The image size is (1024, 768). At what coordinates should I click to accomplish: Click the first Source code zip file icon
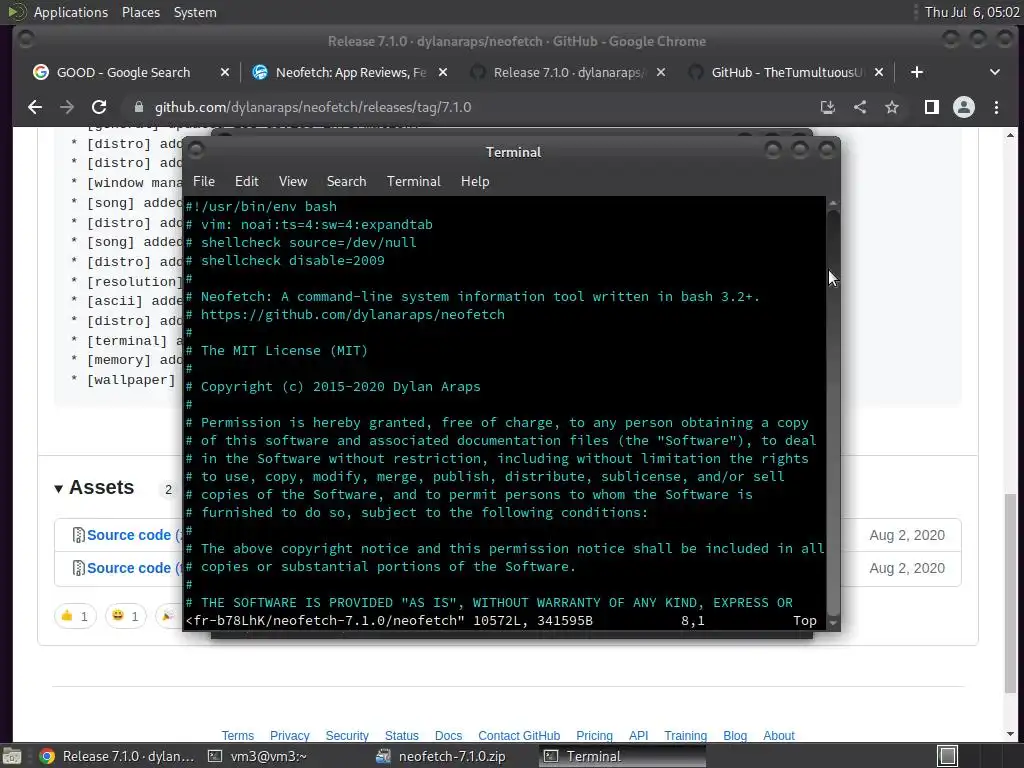[78, 535]
